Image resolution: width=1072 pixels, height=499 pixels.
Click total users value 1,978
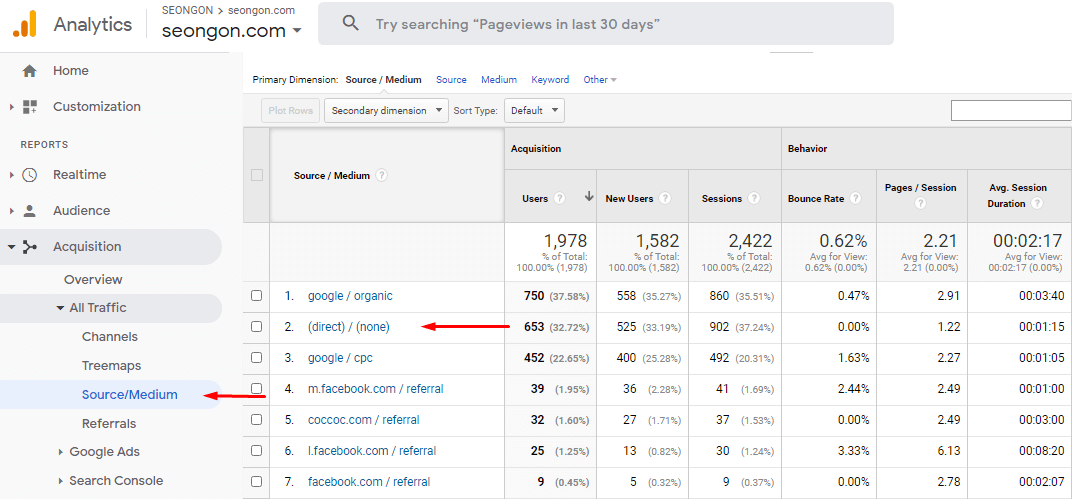(x=565, y=241)
